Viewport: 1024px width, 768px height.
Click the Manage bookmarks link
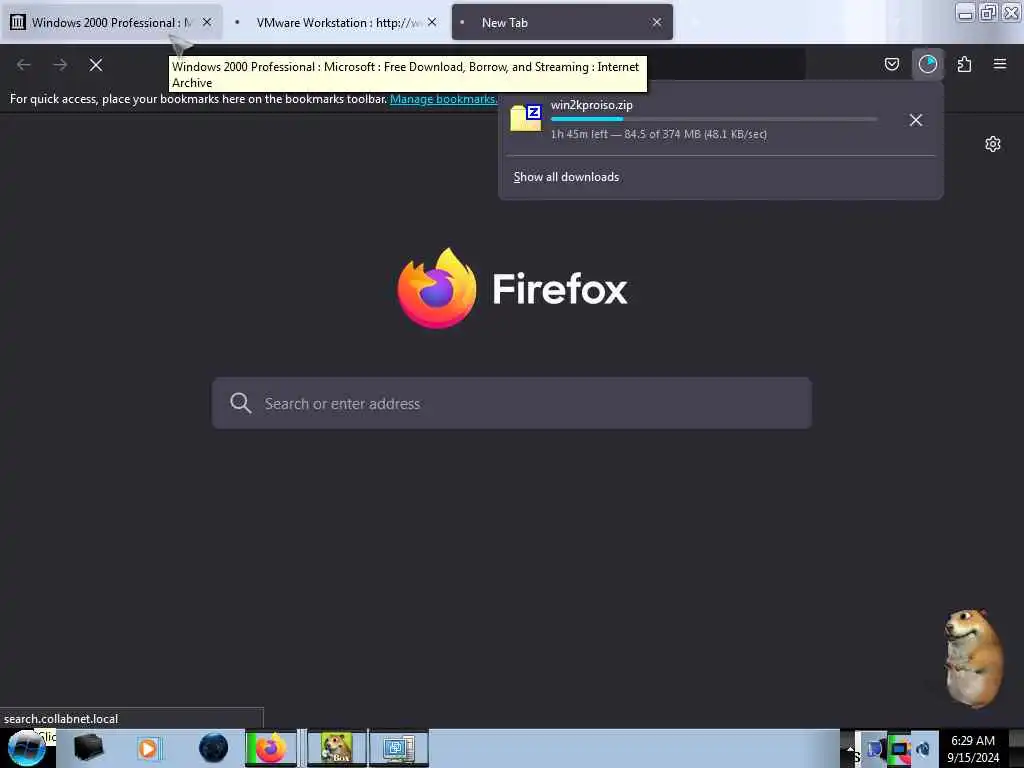[x=443, y=99]
